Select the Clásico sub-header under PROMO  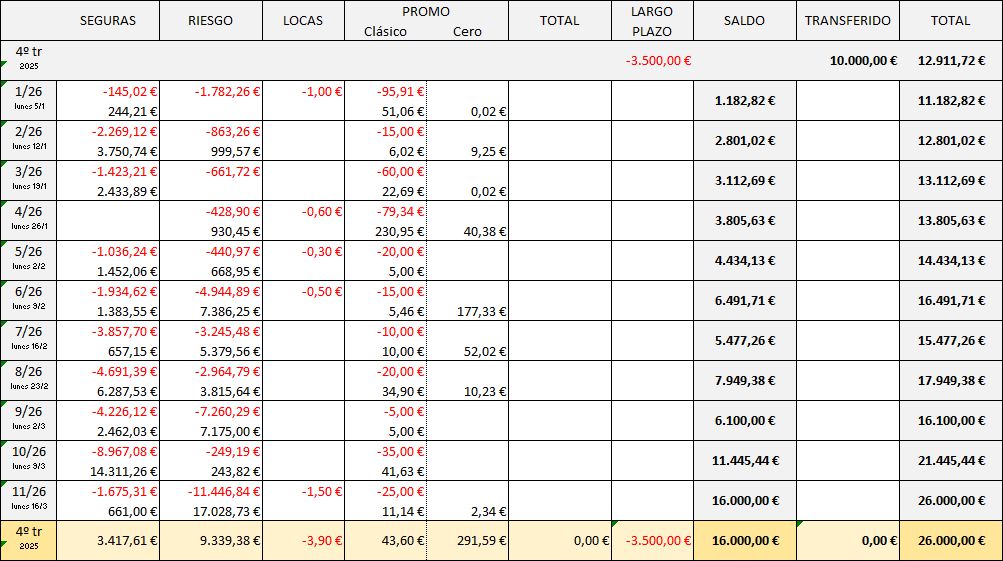coord(386,31)
